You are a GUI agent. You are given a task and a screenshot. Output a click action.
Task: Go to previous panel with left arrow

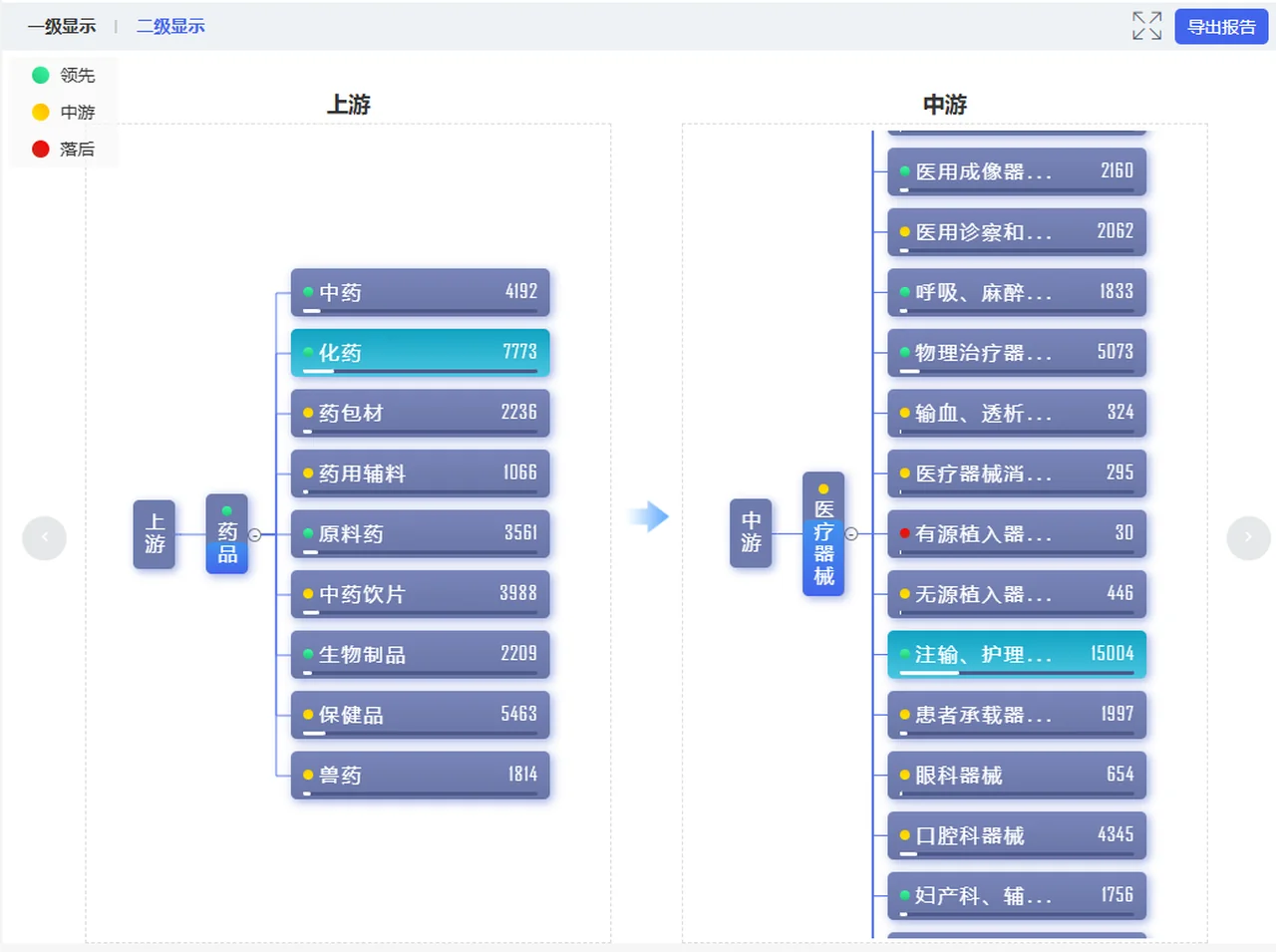click(44, 538)
